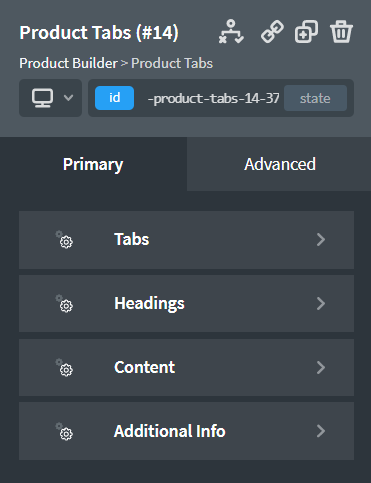Click the gear icon beside Content
This screenshot has width=371, height=483.
click(x=64, y=367)
